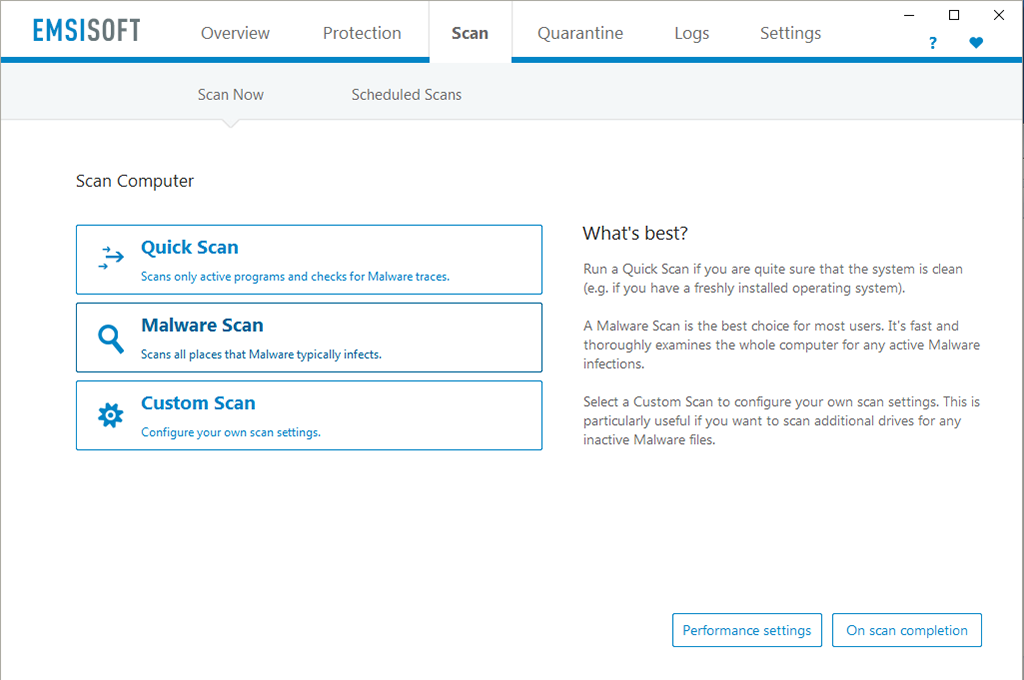The height and width of the screenshot is (680, 1024).
Task: Start a Malware Scan via its title
Action: (x=202, y=325)
